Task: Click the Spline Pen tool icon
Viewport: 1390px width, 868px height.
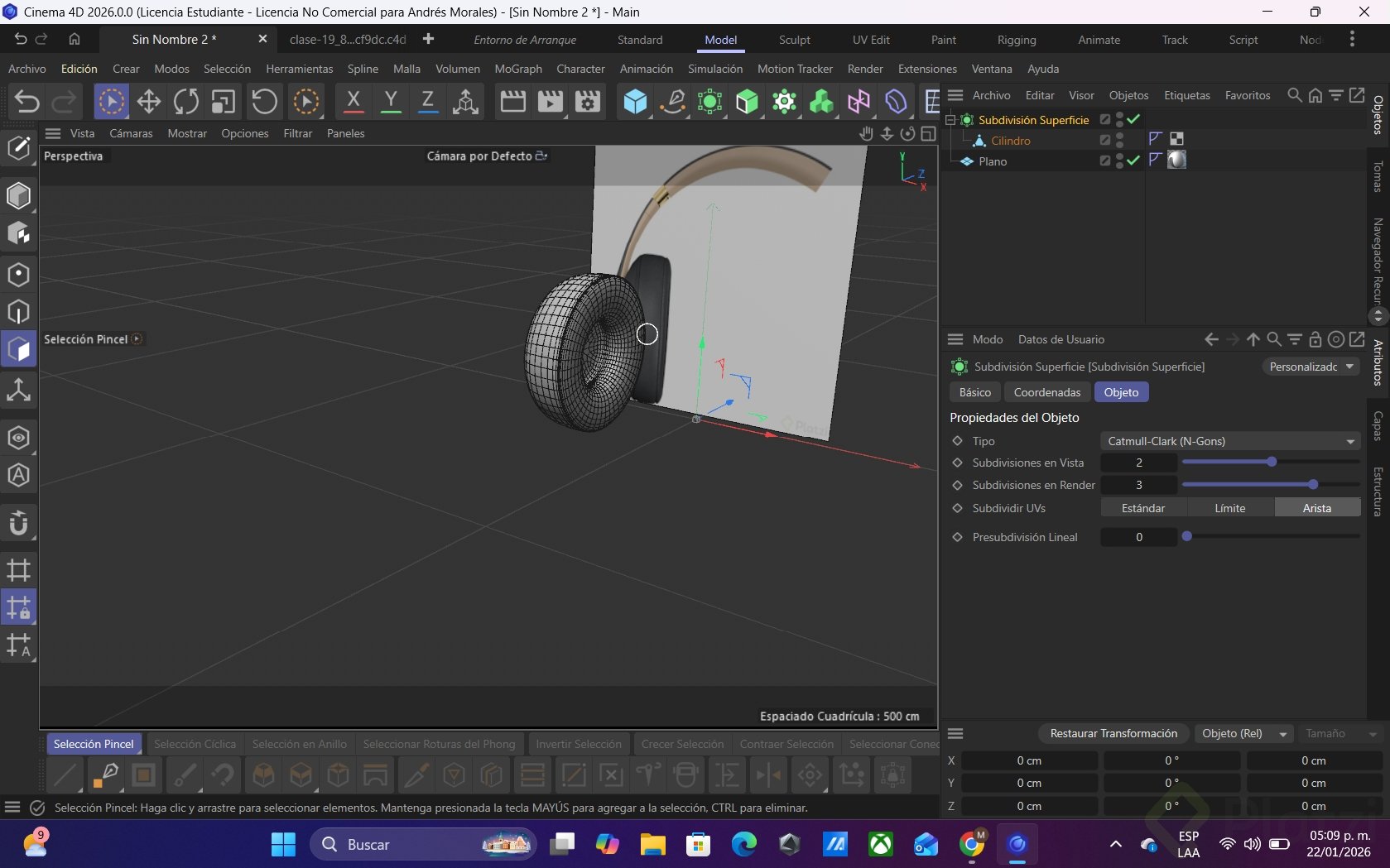Action: coord(672,102)
